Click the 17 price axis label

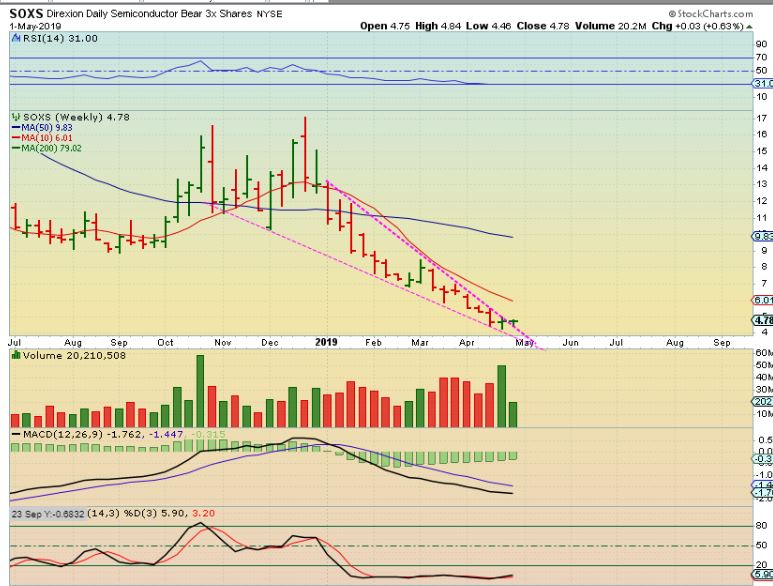(x=762, y=118)
